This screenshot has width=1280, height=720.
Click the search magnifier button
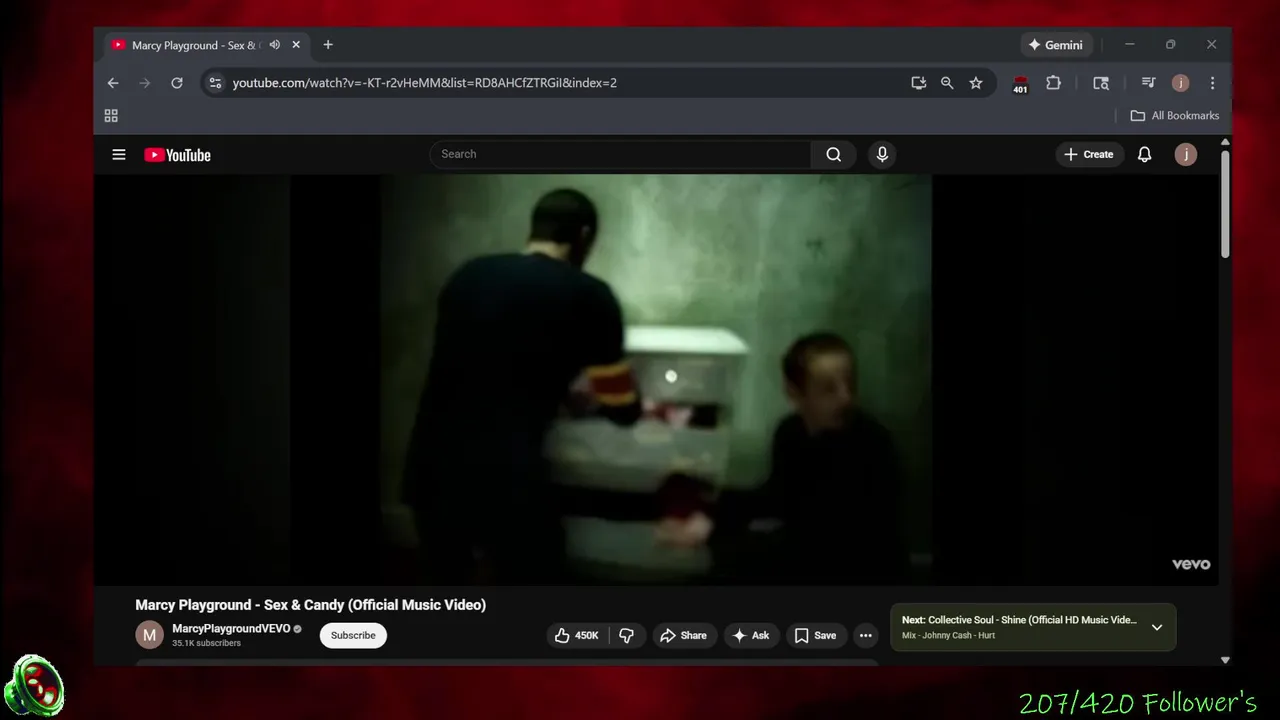pyautogui.click(x=834, y=154)
